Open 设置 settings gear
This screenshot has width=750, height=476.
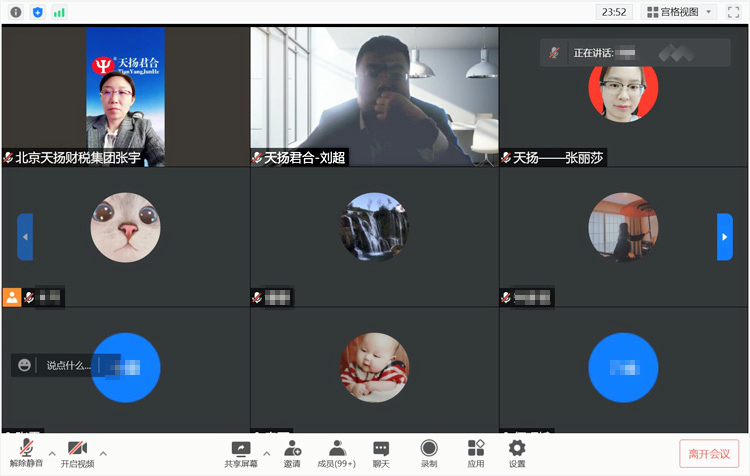517,453
